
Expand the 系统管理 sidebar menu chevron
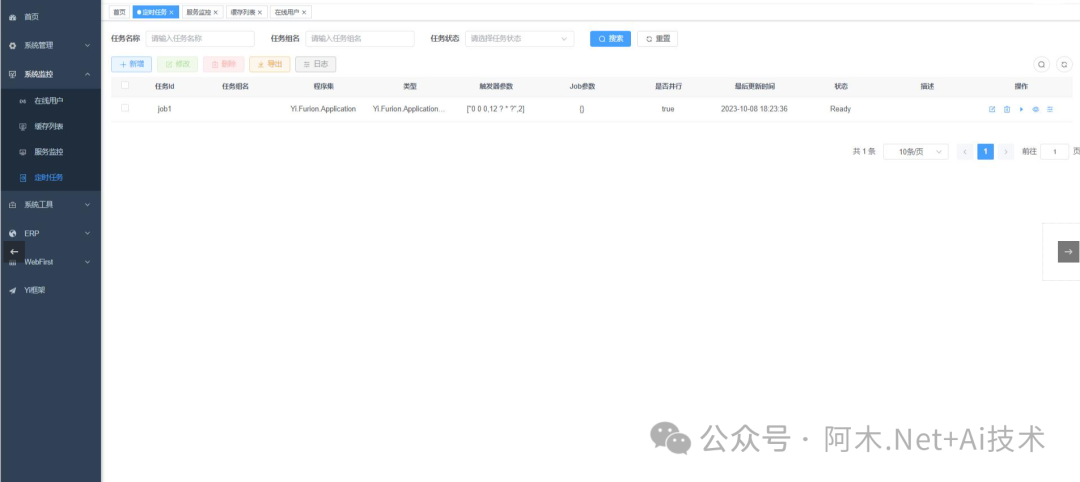coord(87,45)
